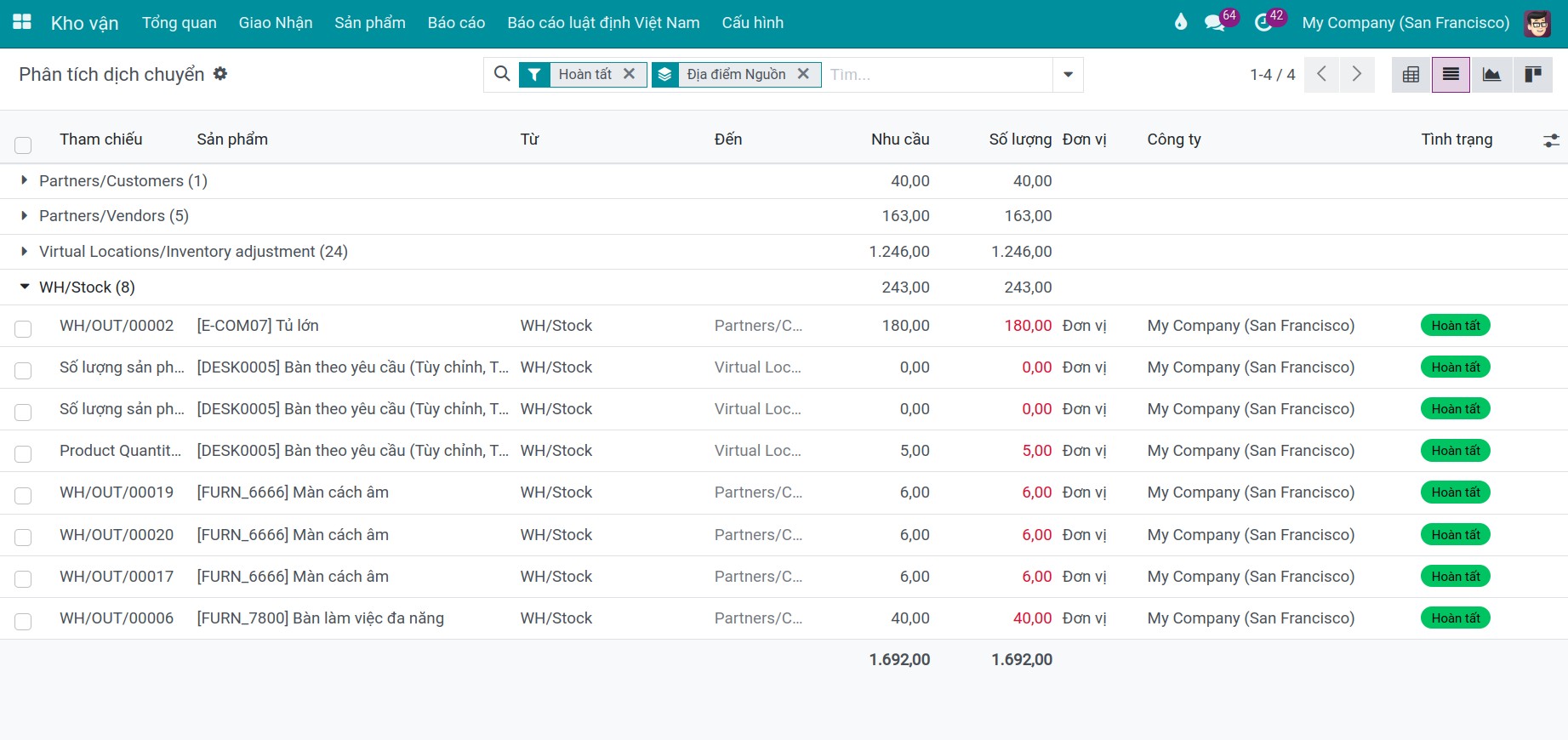Open the optional columns settings icon
Screen dimensions: 1568x740
[x=1551, y=140]
